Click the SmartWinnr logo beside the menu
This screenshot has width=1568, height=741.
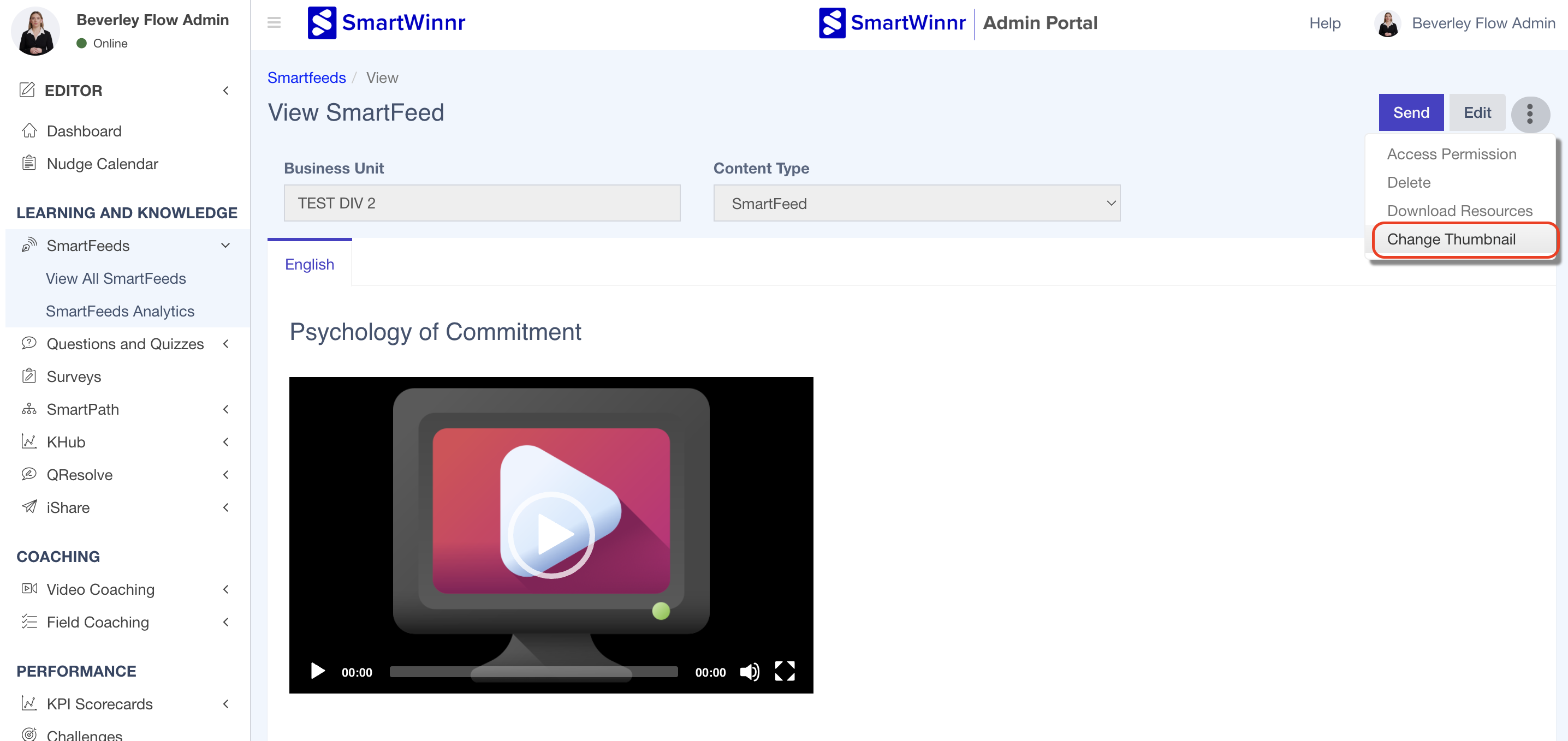[387, 22]
